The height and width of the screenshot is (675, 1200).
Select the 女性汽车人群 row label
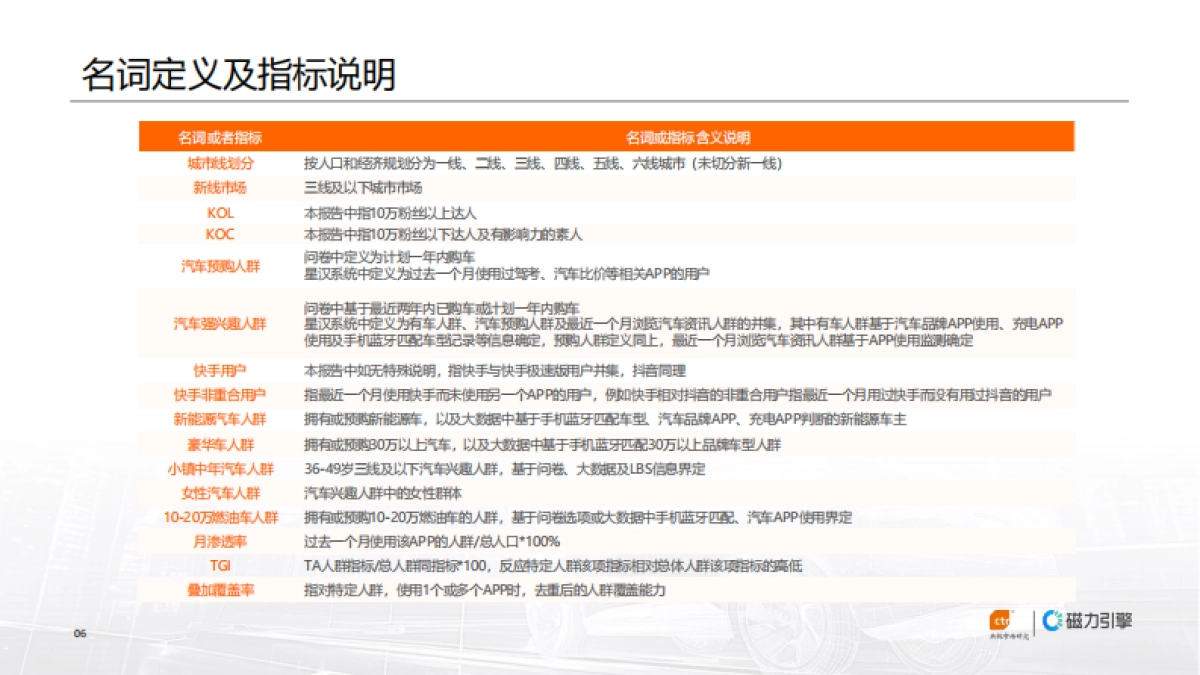[221, 492]
